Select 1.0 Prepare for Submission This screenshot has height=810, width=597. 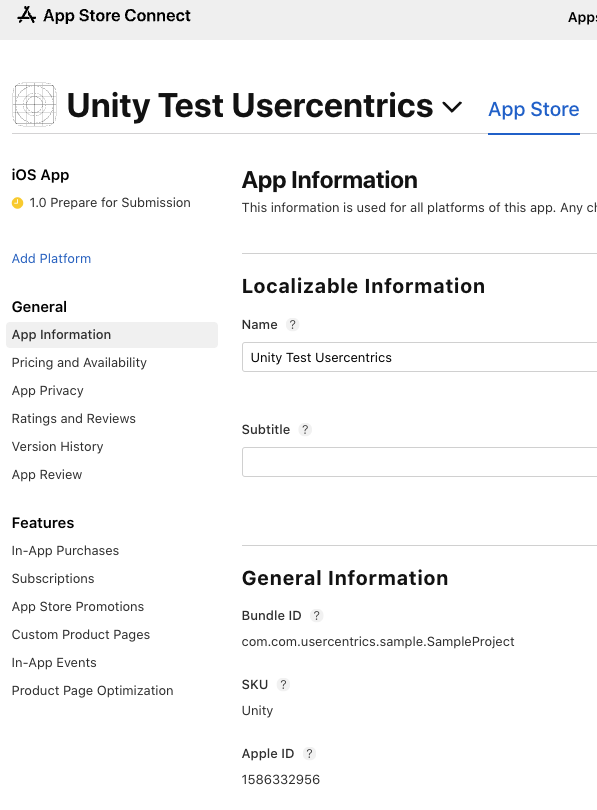(x=109, y=202)
